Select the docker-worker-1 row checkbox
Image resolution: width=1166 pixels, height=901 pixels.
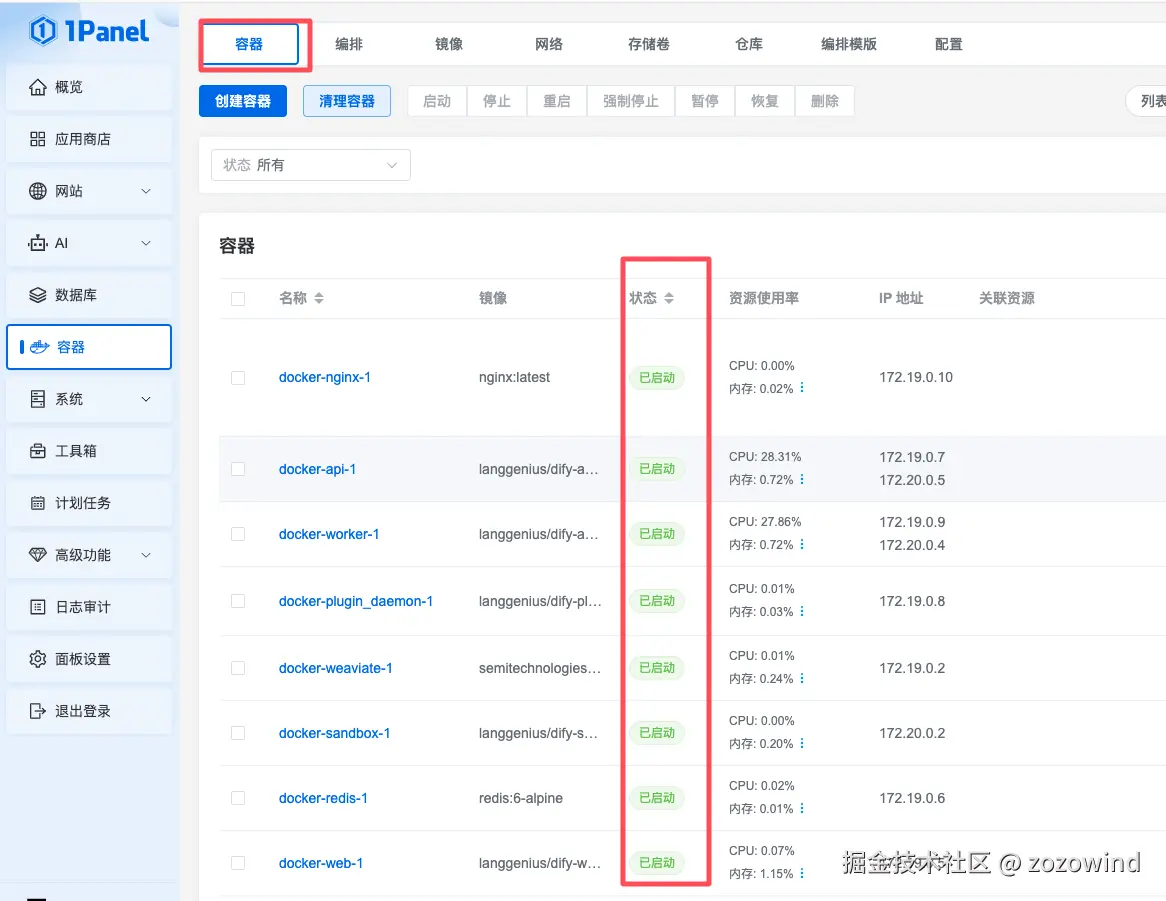(x=238, y=534)
